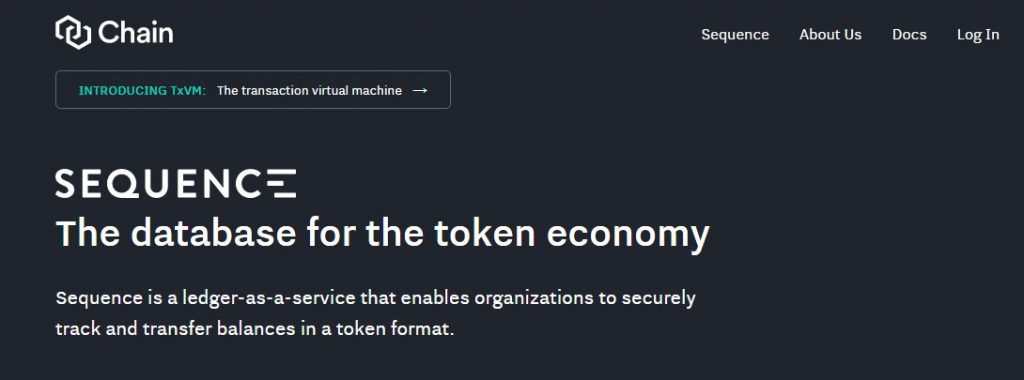
Task: Select Log In in the top navigation
Action: [978, 35]
